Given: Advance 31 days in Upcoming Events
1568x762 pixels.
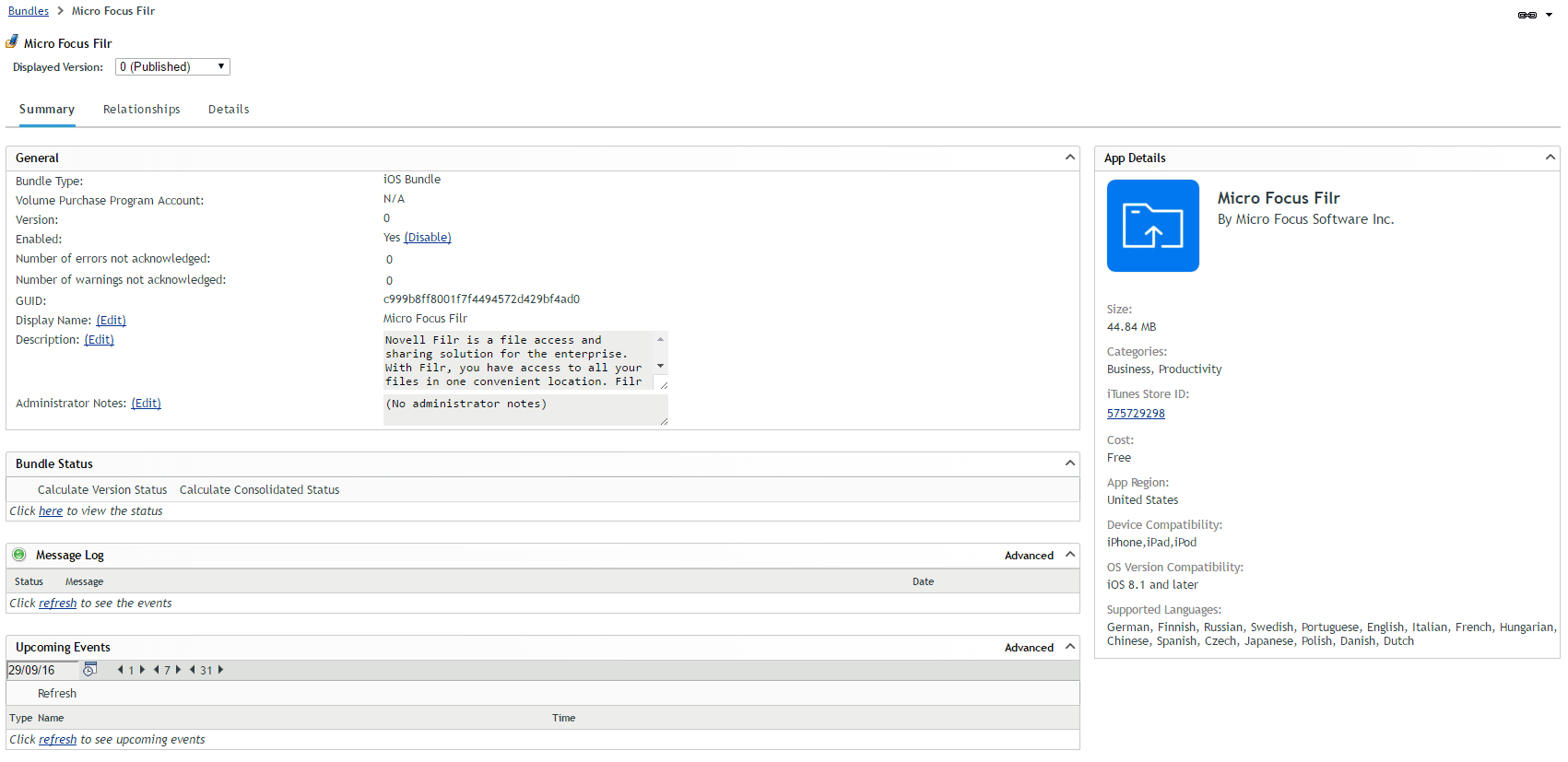Looking at the screenshot, I should [220, 670].
